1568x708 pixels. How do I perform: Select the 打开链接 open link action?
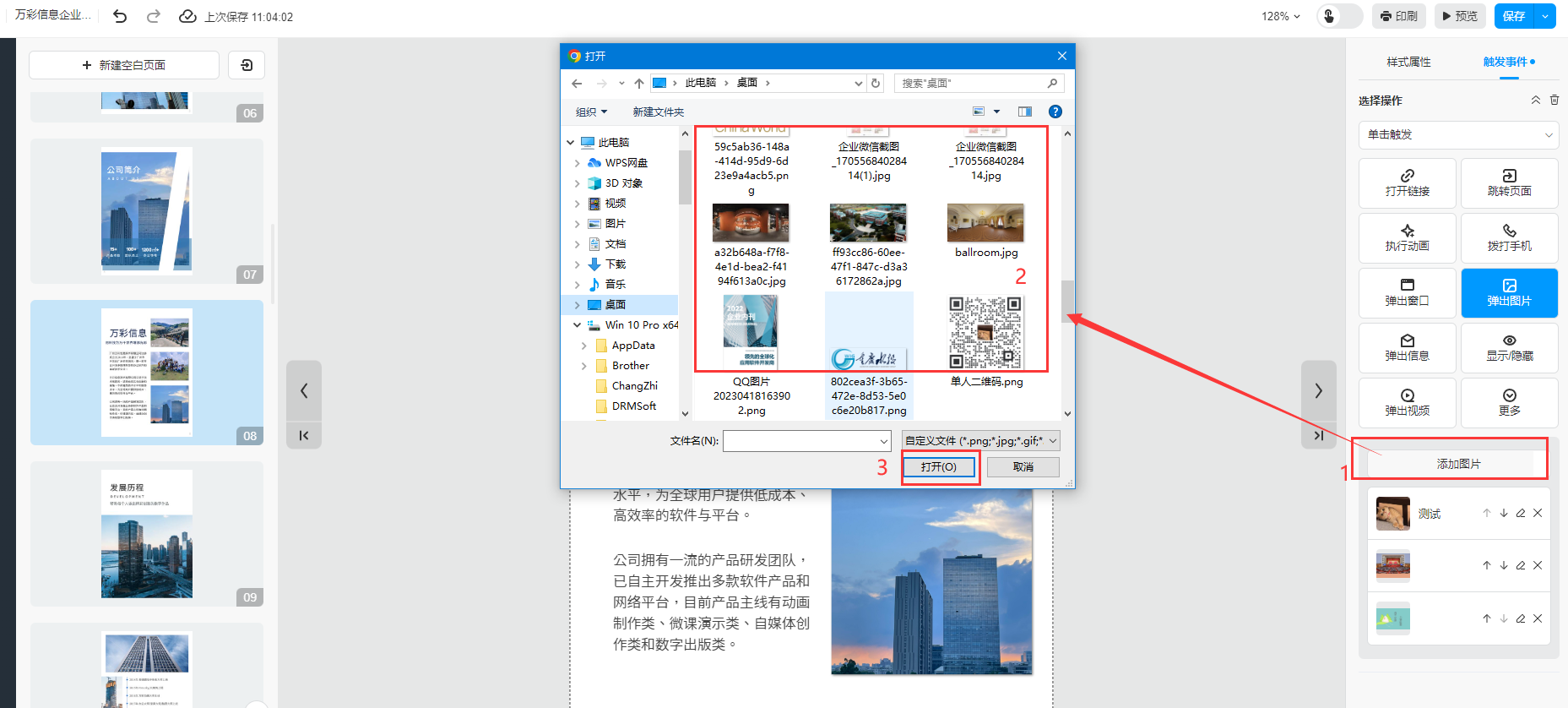1407,182
